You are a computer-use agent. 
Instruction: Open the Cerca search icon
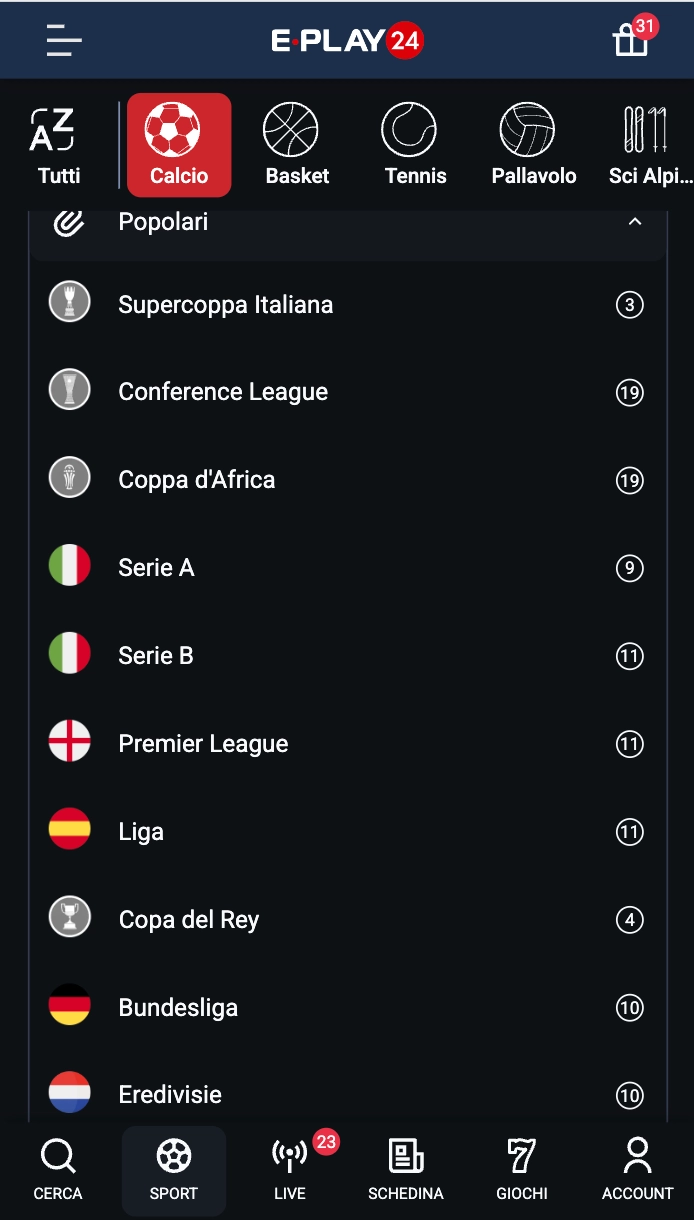(58, 1158)
